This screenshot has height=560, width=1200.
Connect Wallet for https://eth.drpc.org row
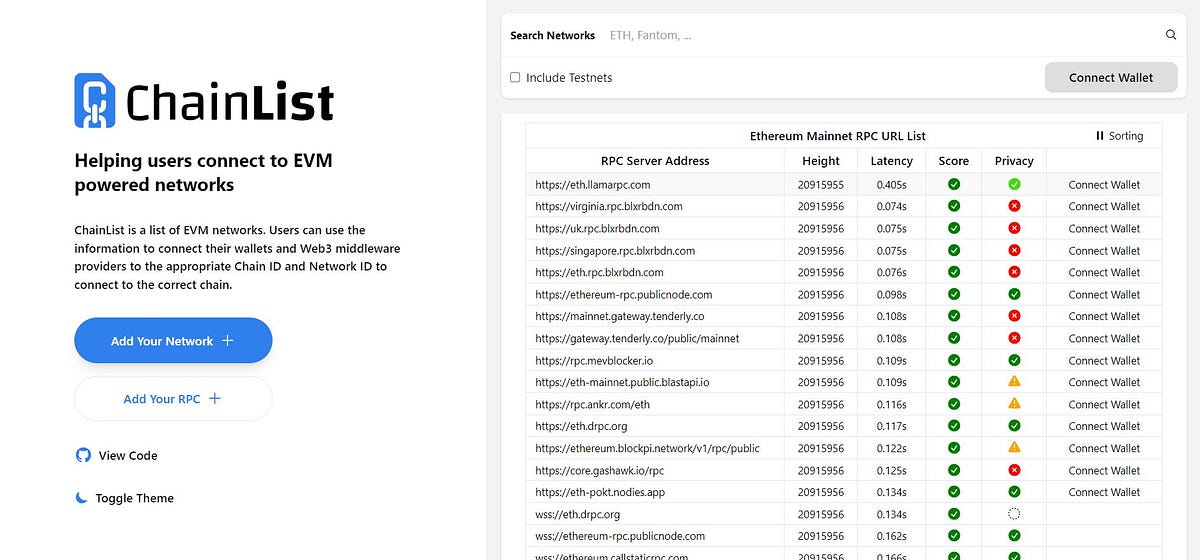(x=1104, y=426)
